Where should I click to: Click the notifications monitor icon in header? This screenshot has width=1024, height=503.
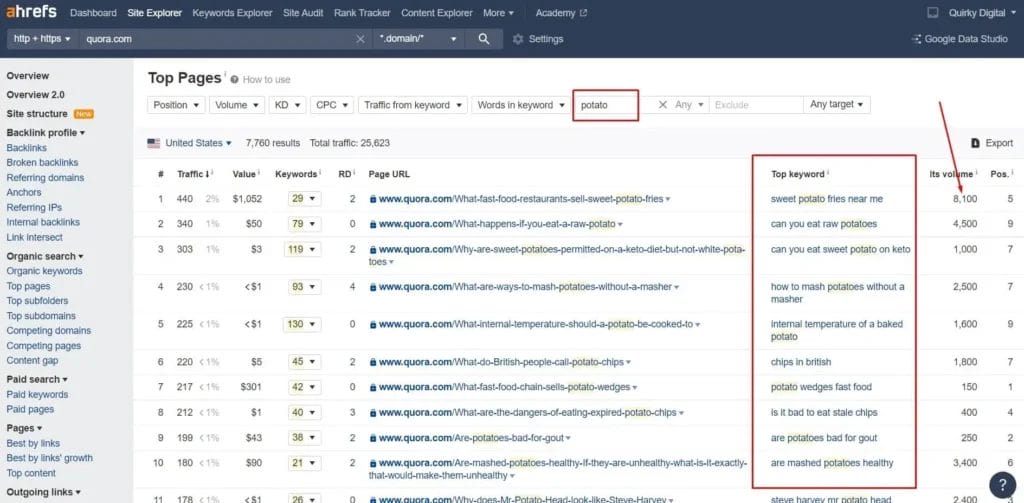click(x=933, y=12)
